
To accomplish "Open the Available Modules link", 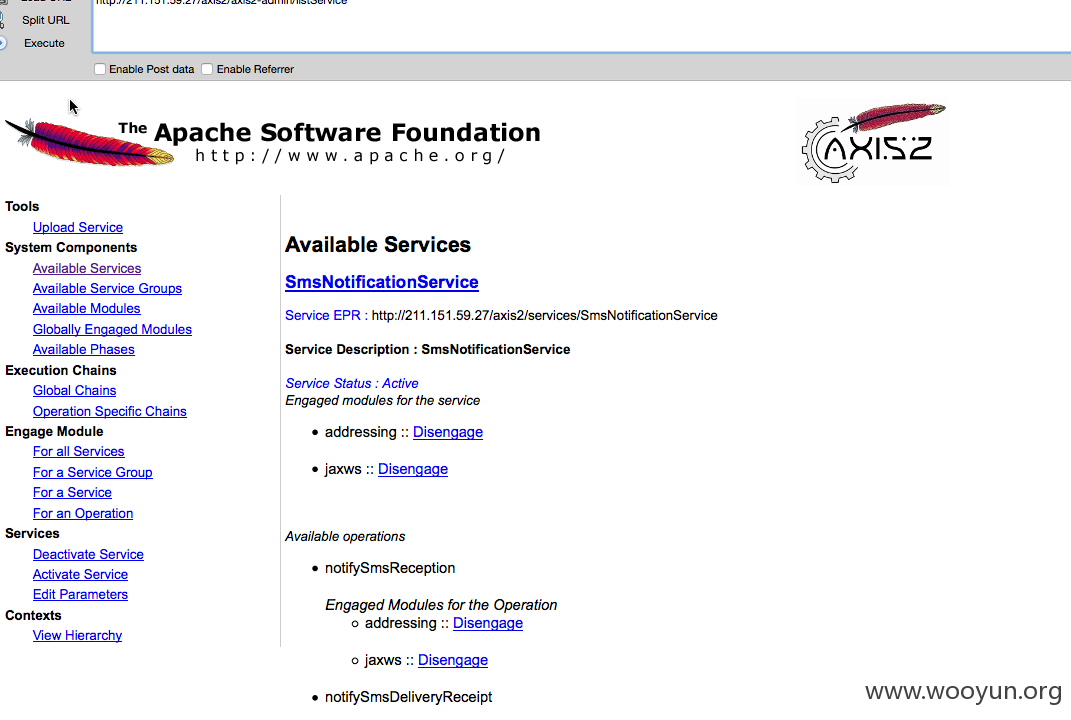I will pos(87,308).
